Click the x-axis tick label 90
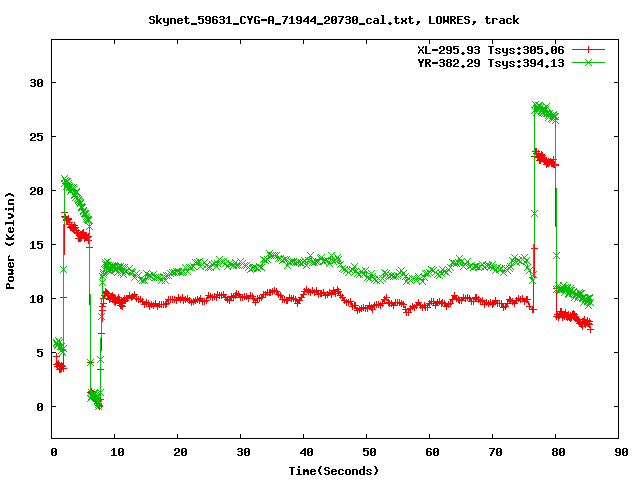The height and width of the screenshot is (480, 640). pyautogui.click(x=621, y=452)
